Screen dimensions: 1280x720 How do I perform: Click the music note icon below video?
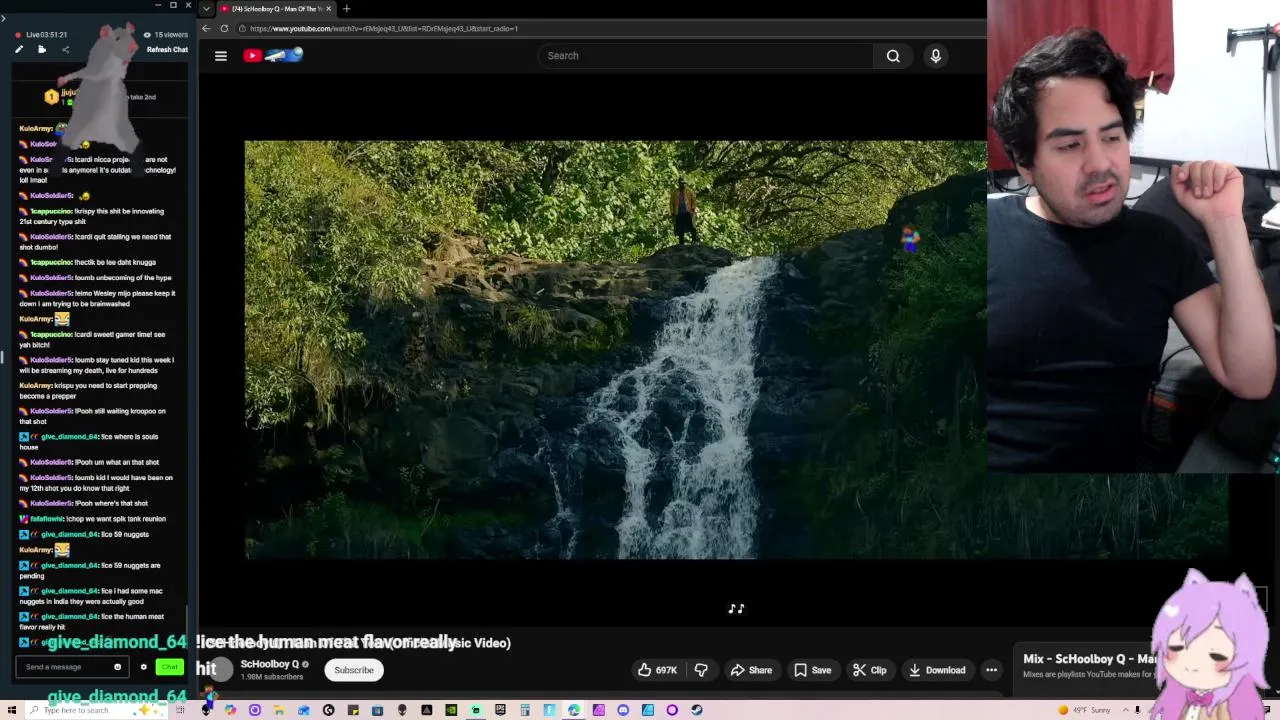pyautogui.click(x=736, y=608)
